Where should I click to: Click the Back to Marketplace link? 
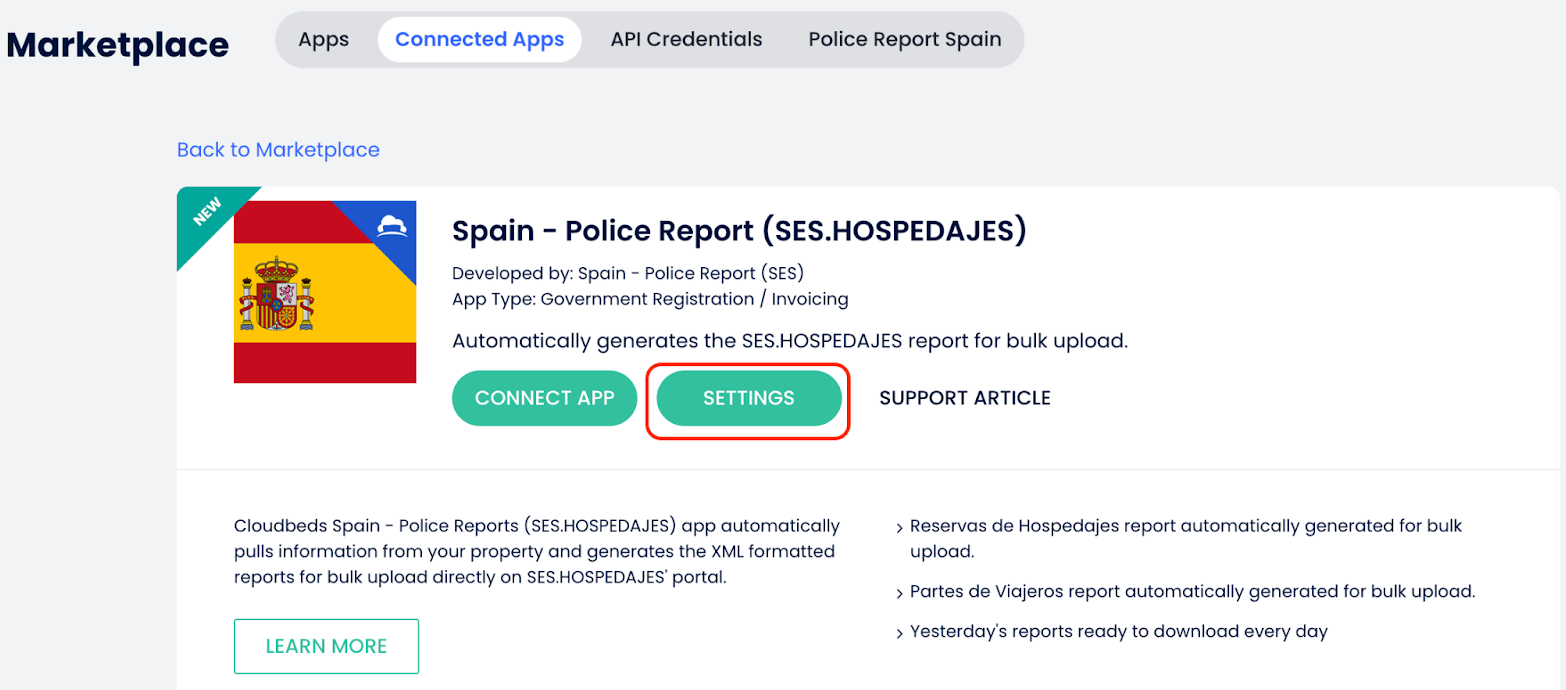click(x=278, y=150)
